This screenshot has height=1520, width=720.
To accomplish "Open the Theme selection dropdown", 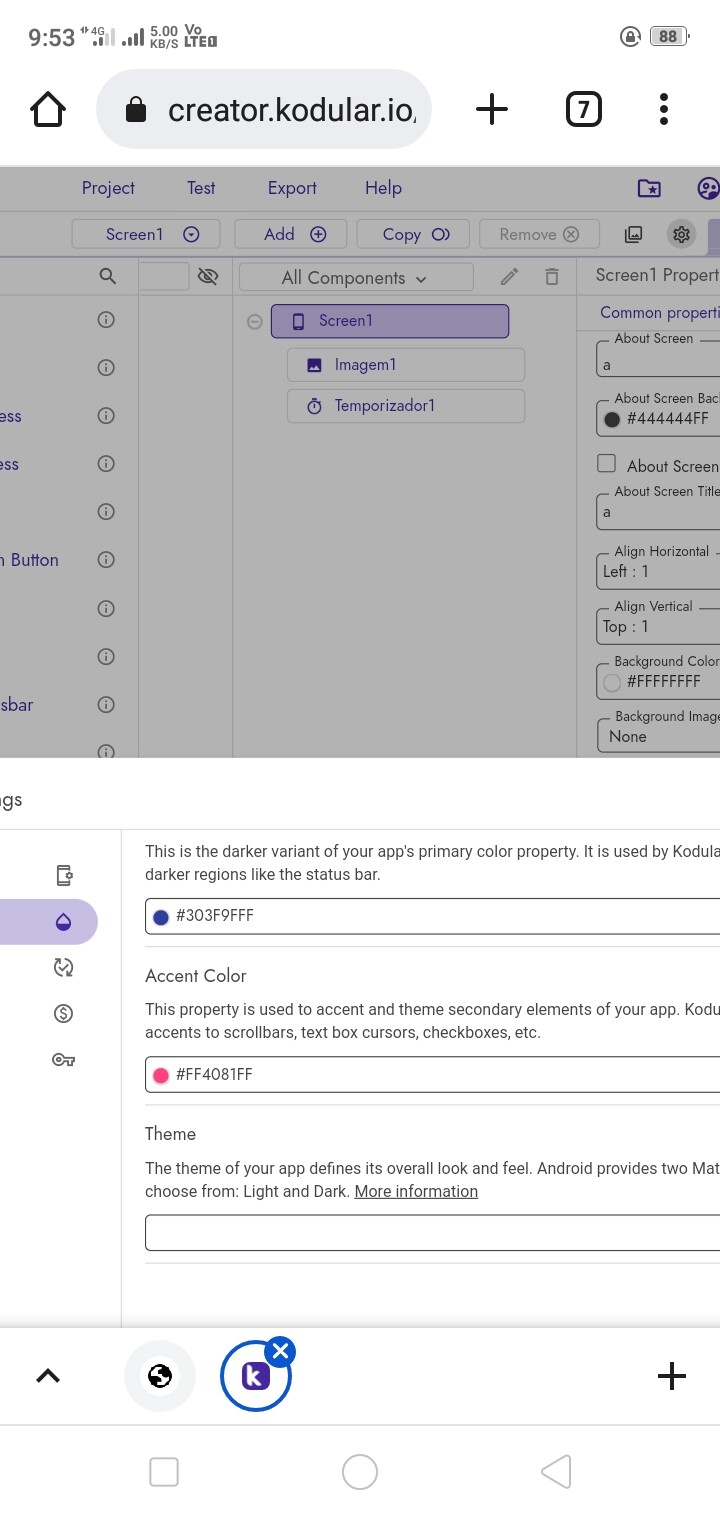I will (432, 1232).
